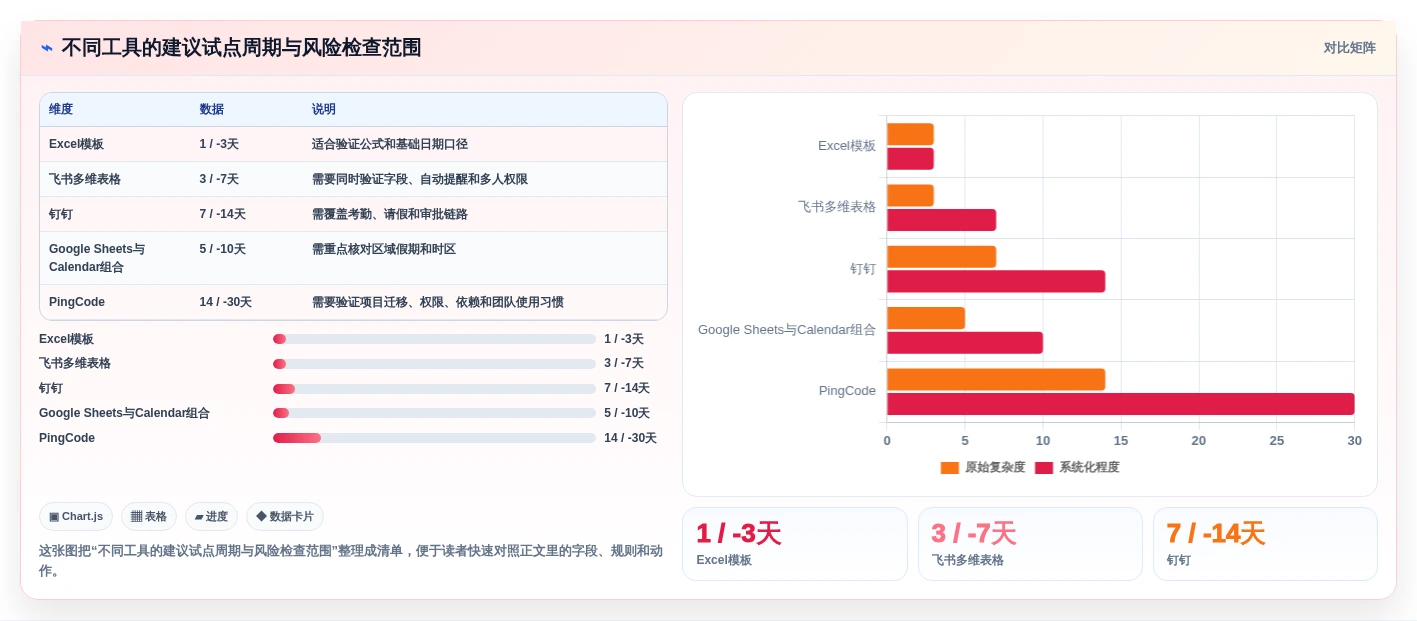
Task: Click the 3 / -7天 table cell
Action: point(219,180)
